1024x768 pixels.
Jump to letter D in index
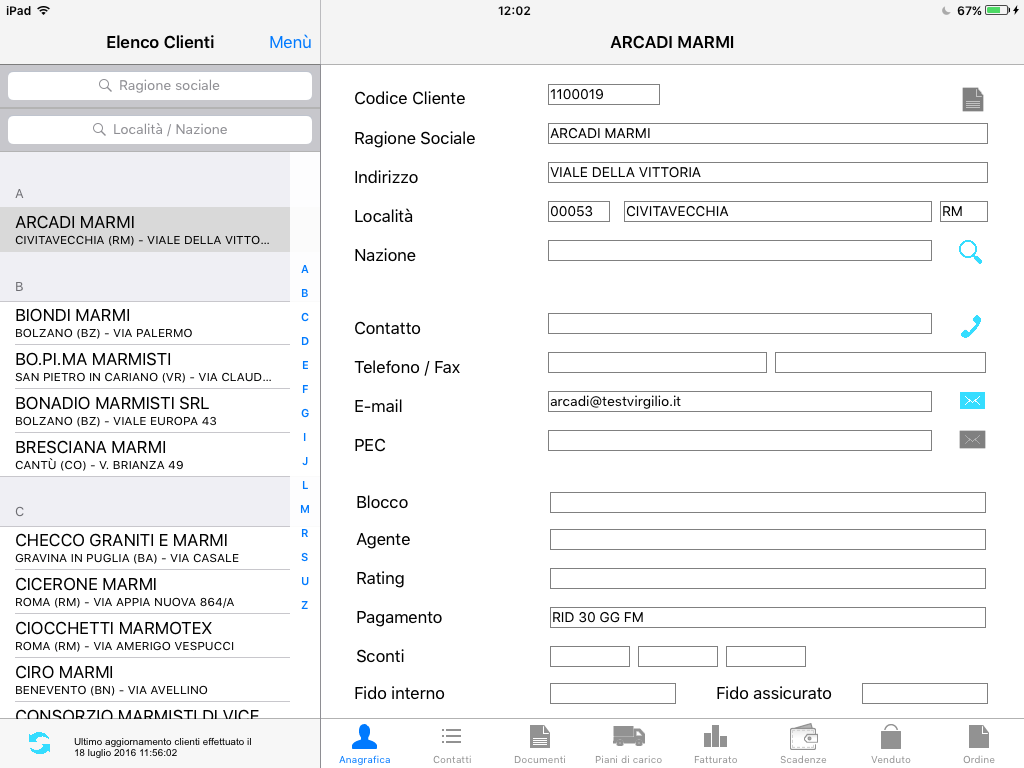pyautogui.click(x=304, y=341)
